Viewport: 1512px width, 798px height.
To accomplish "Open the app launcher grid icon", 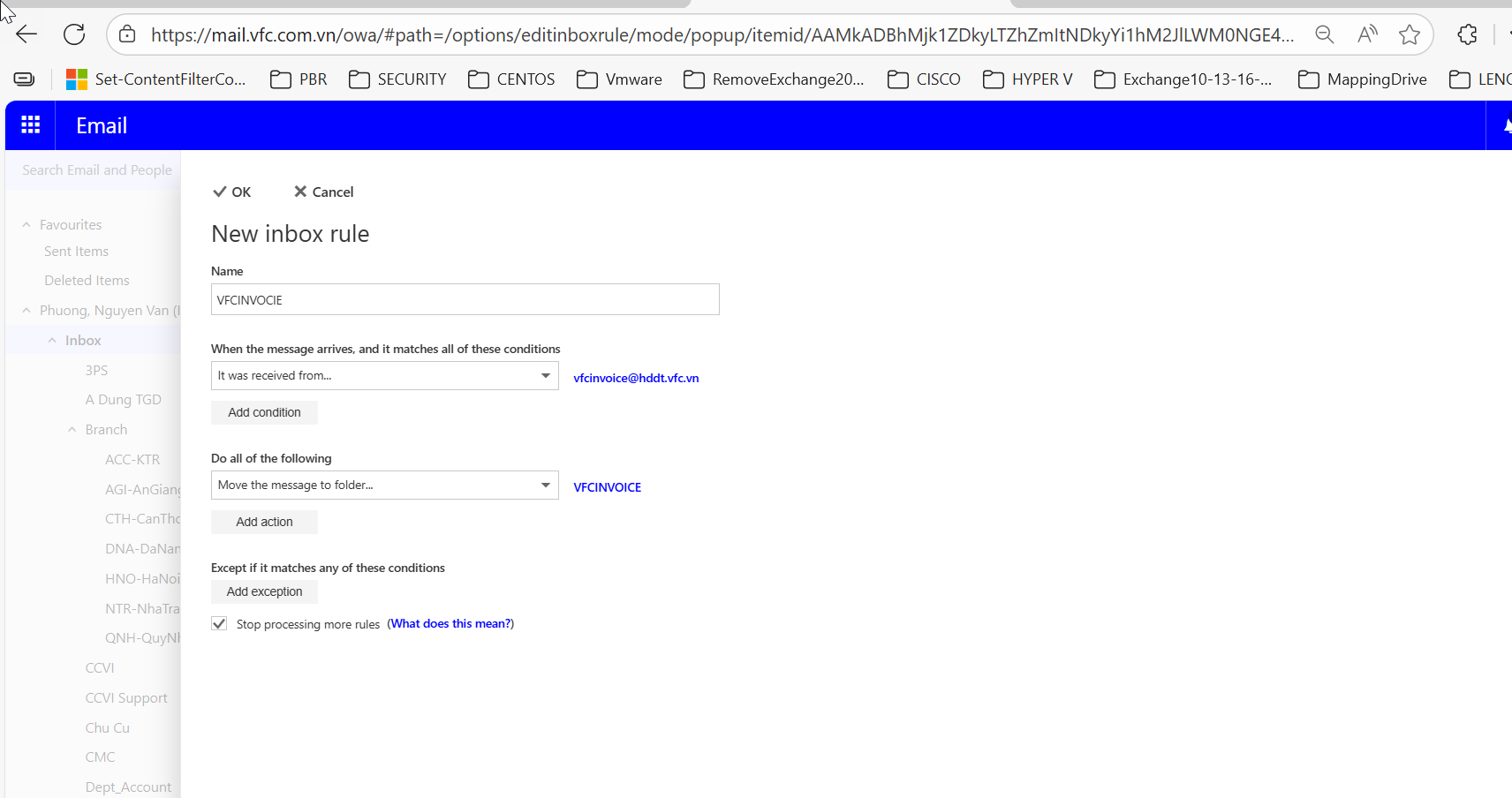I will point(30,125).
